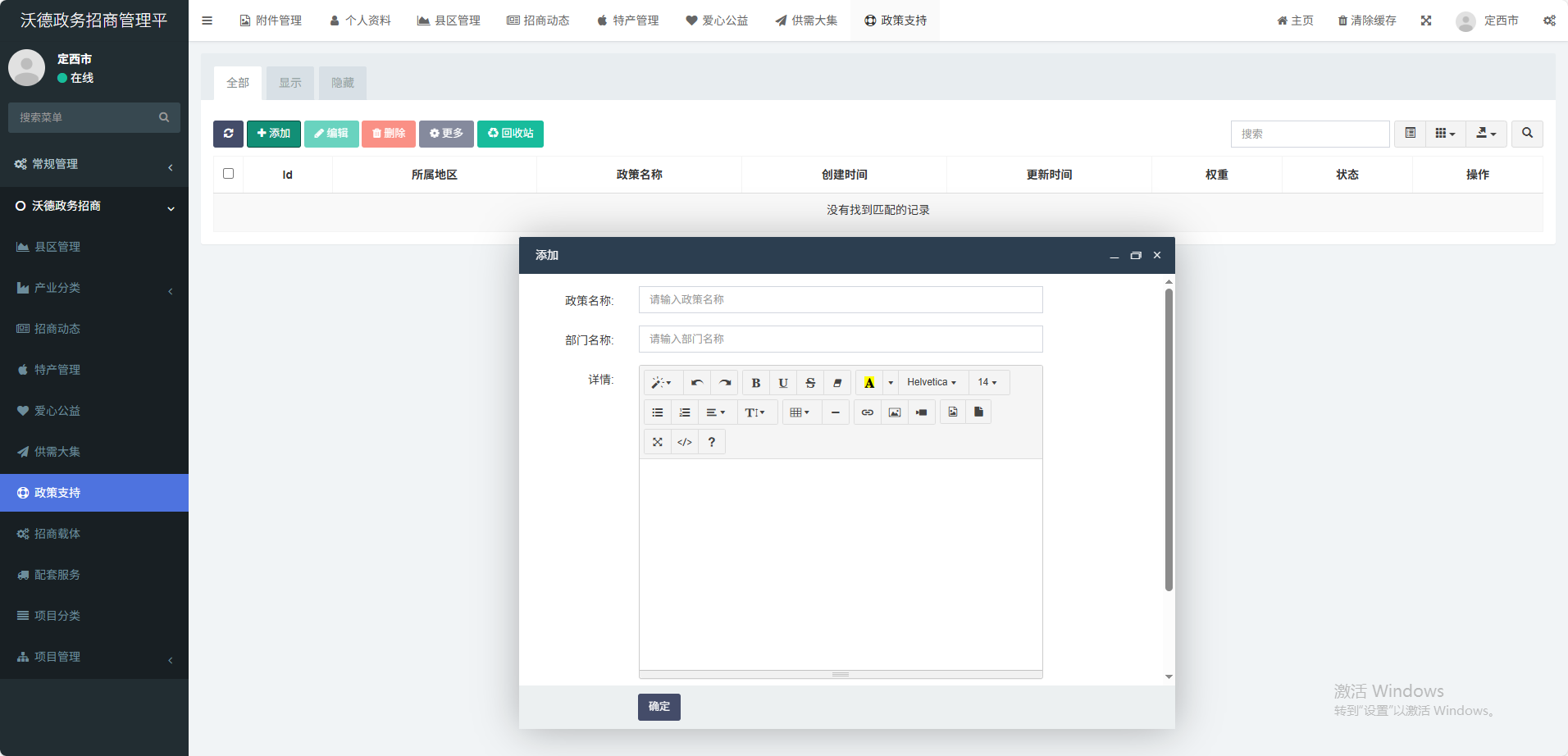Screen dimensions: 1568x756
Task: Click the yellow-highlighted A color button
Action: tap(868, 383)
